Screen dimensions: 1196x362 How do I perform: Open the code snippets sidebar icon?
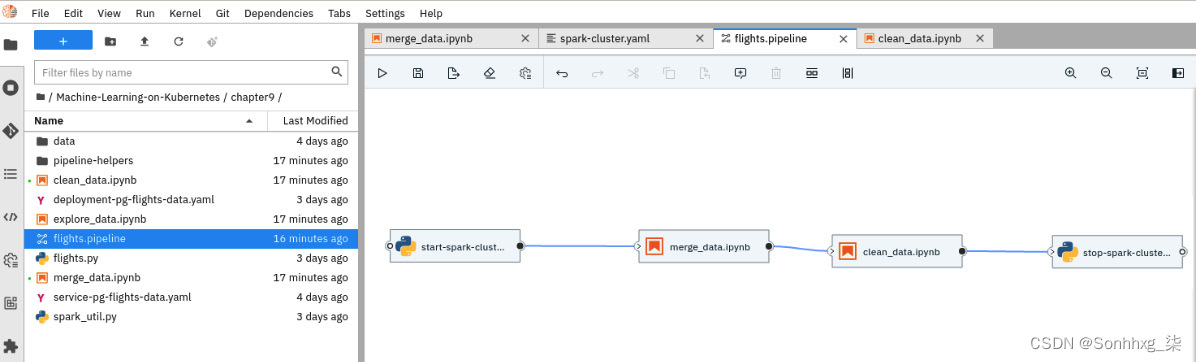(x=11, y=217)
